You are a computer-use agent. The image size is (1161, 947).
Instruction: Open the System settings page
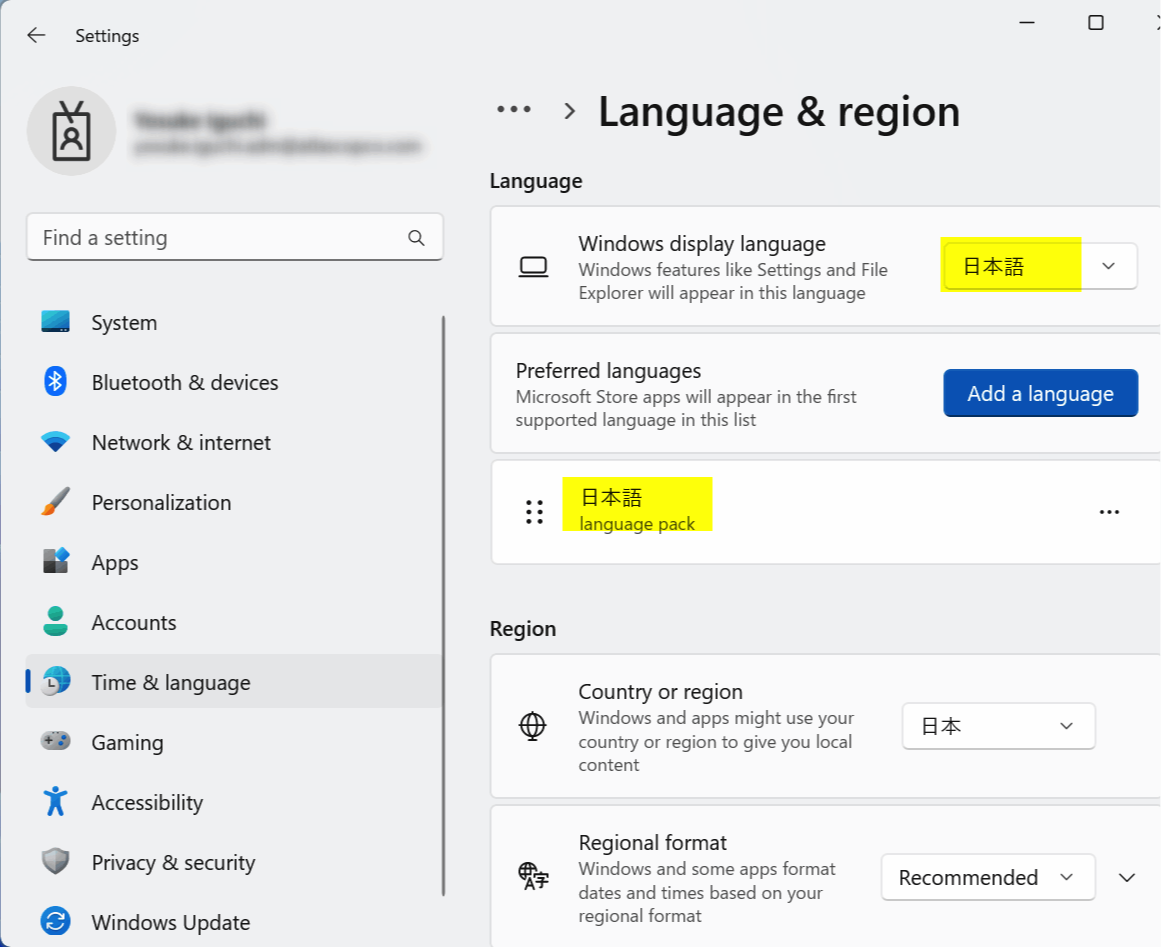coord(234,322)
